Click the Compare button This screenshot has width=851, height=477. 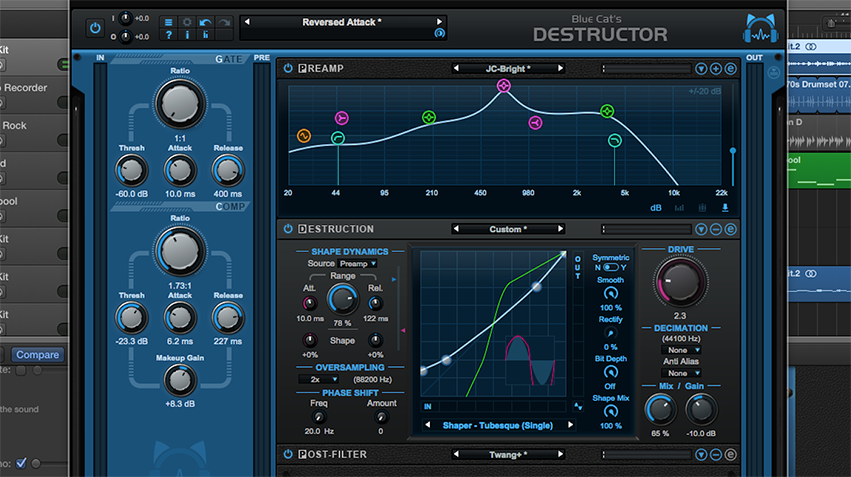click(38, 354)
